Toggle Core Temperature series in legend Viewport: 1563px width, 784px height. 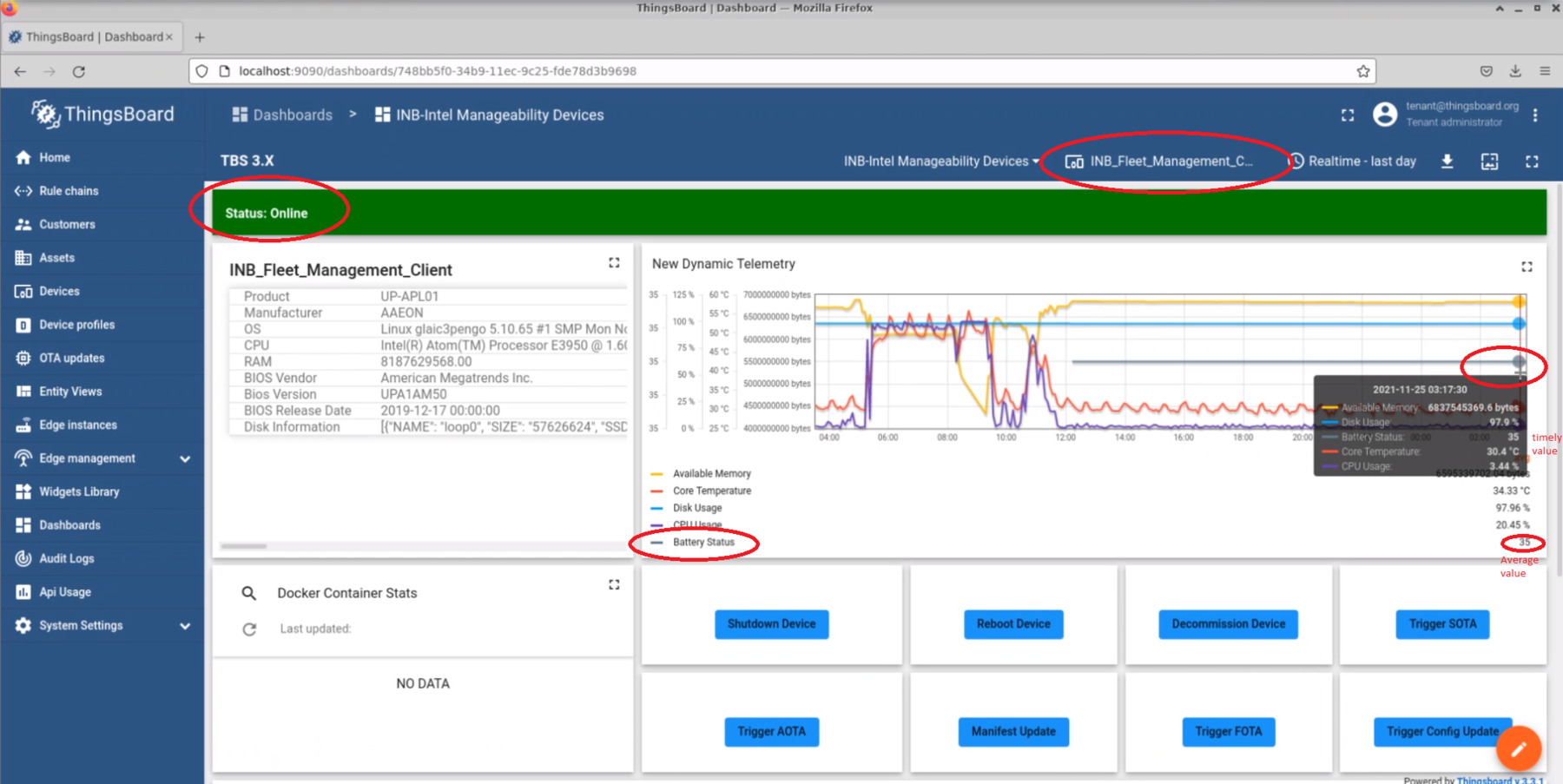711,491
